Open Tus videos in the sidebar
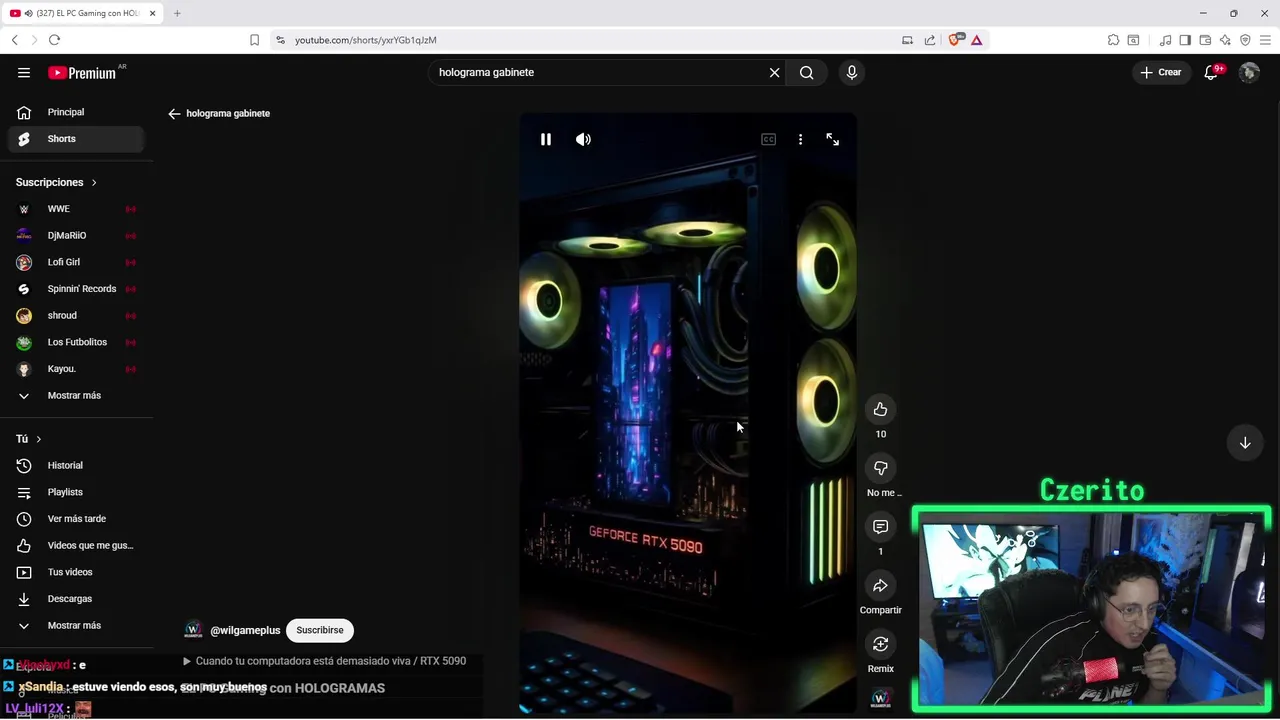 [76, 572]
